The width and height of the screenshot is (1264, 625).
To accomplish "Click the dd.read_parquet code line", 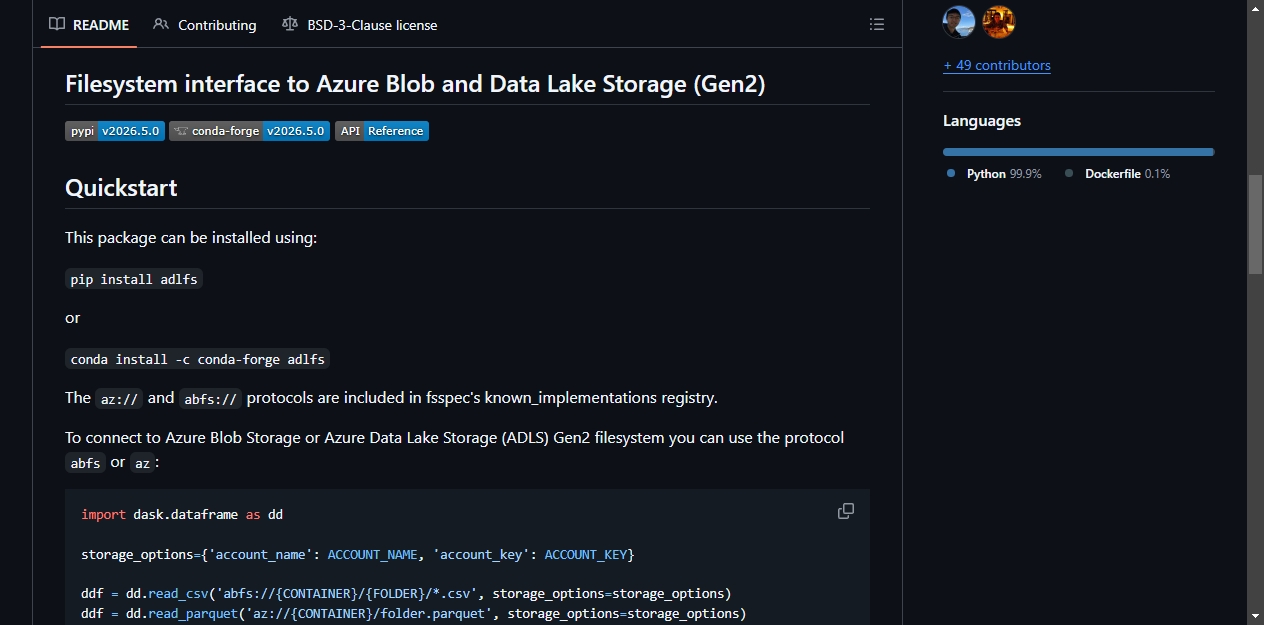I will 414,613.
